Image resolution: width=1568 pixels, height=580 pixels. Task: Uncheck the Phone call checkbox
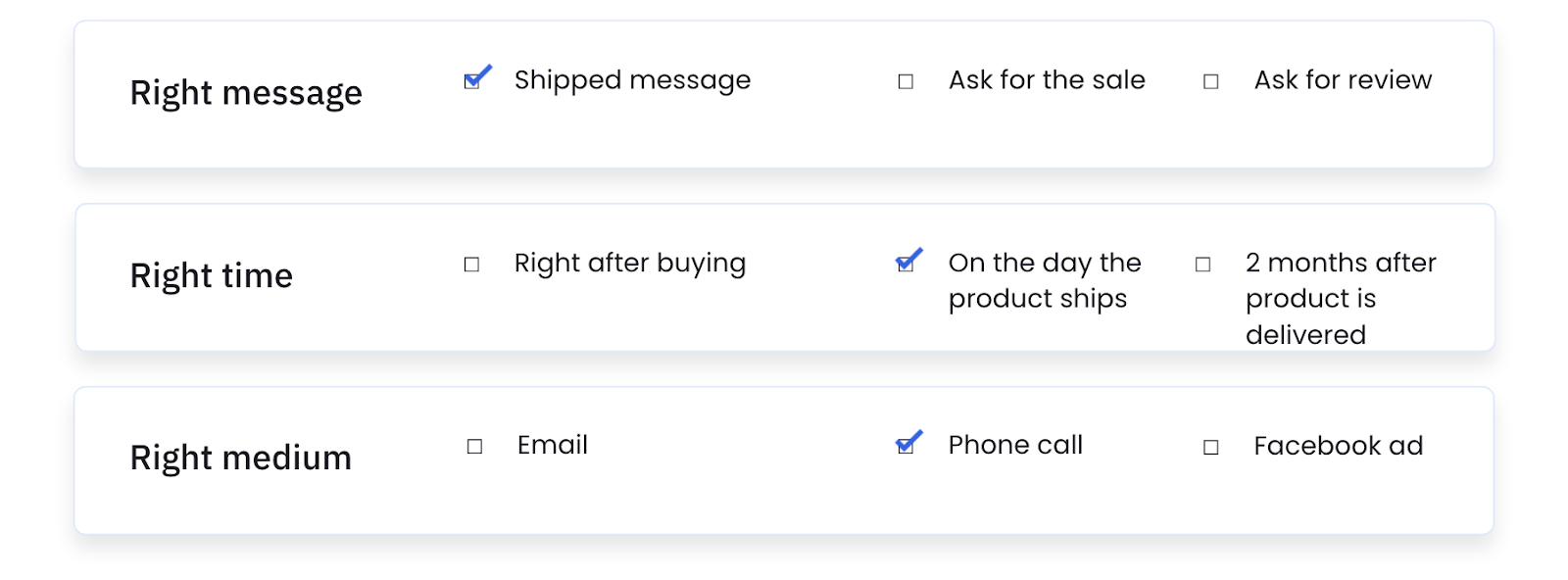pos(906,447)
